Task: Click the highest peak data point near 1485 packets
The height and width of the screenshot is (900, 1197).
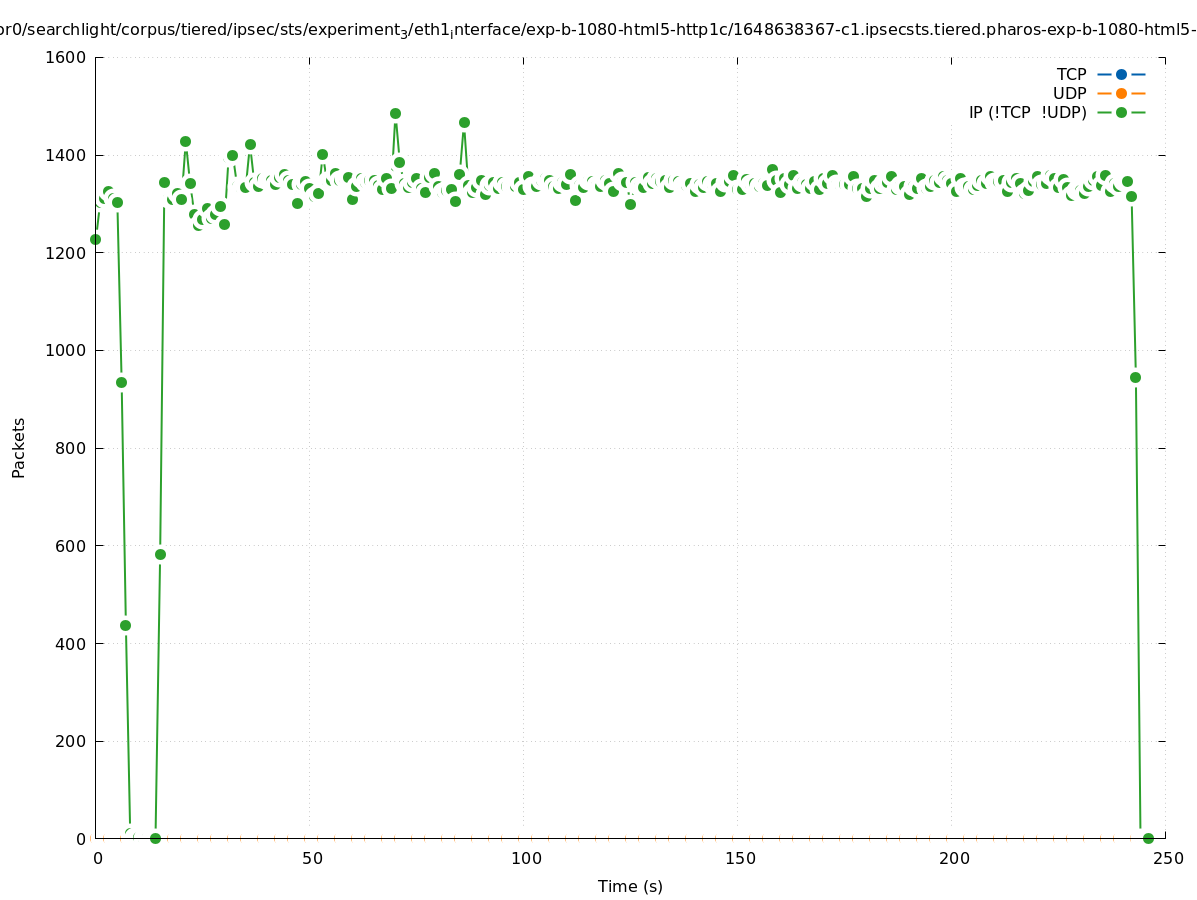Action: [395, 114]
